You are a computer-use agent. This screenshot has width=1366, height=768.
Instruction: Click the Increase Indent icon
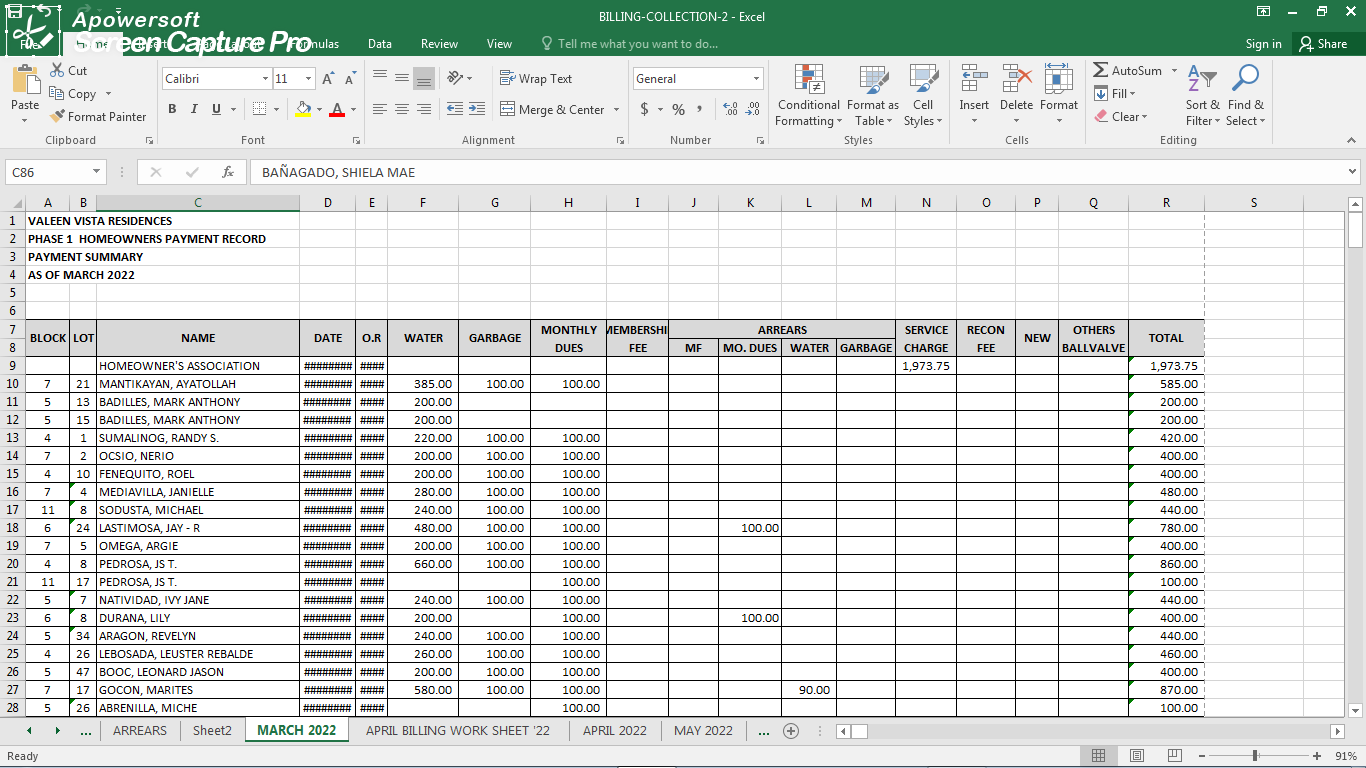point(476,109)
